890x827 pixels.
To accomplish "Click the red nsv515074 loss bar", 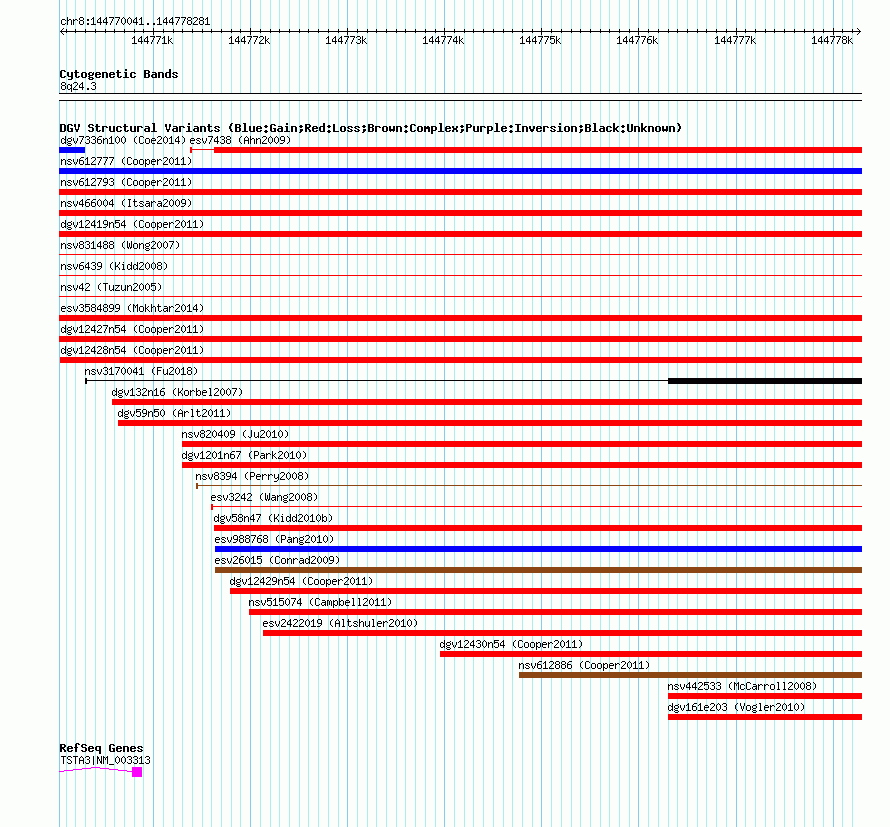I will click(555, 612).
